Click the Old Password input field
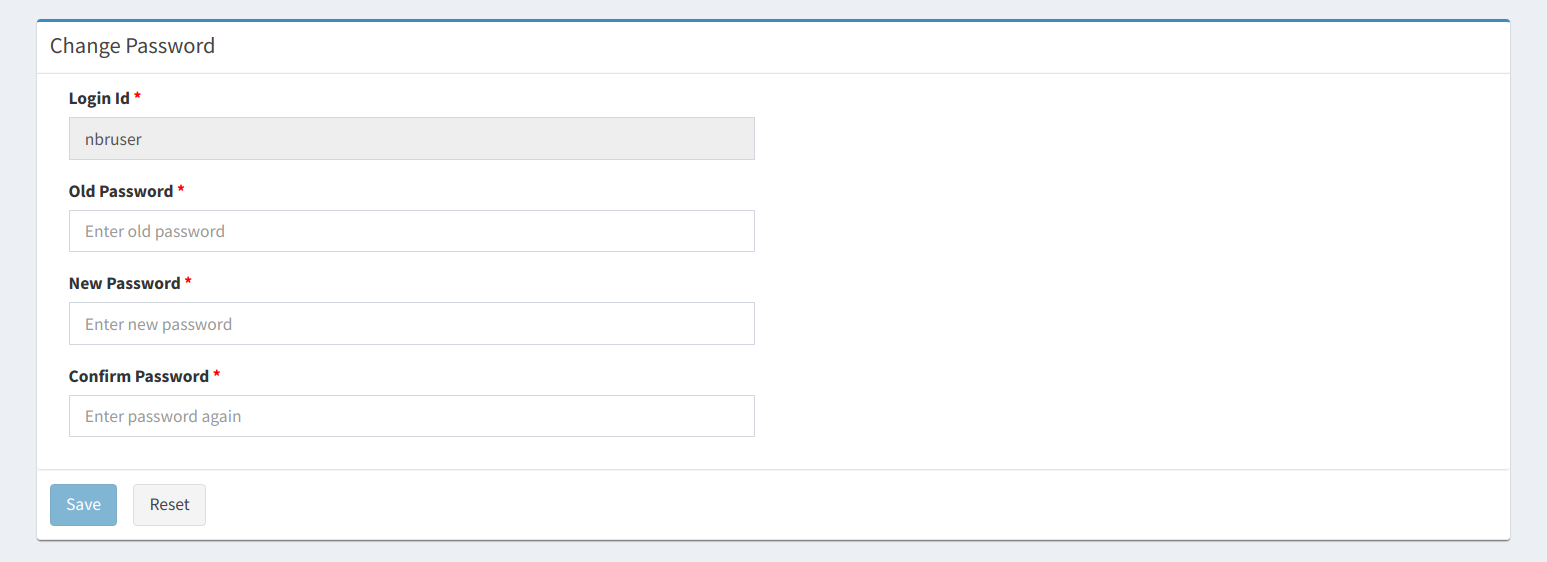This screenshot has height=562, width=1547. (x=411, y=231)
